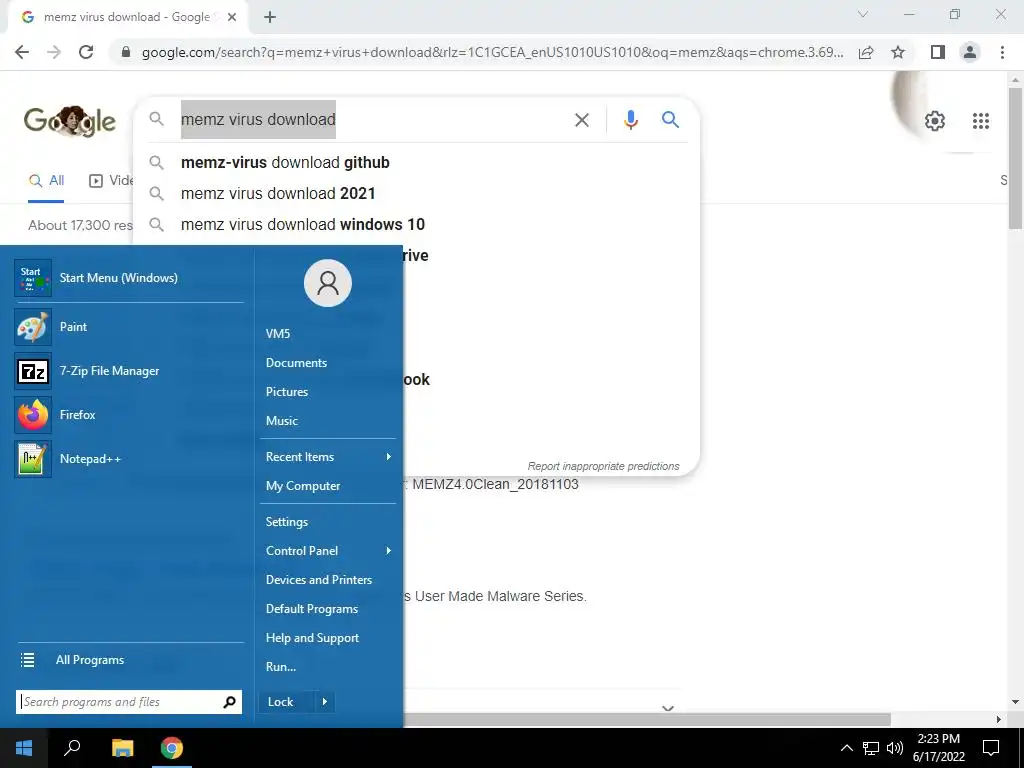Click the network tray icon
The height and width of the screenshot is (768, 1024).
[871, 748]
